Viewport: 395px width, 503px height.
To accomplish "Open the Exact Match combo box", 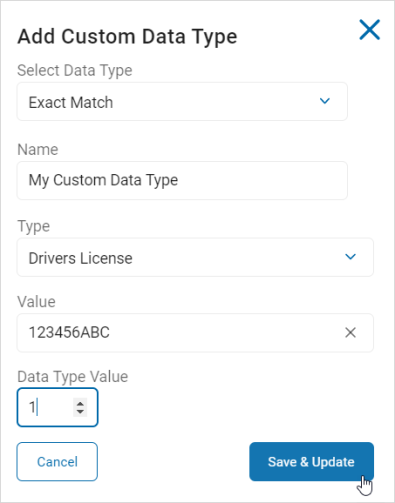I will 182,102.
